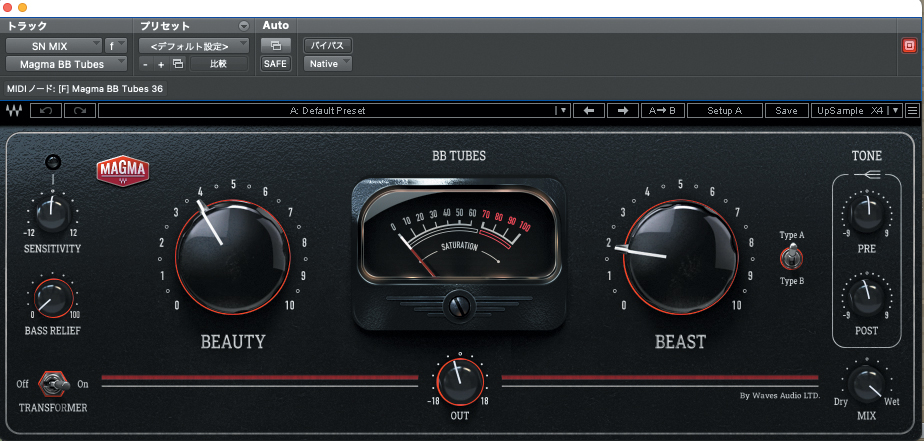Click the macOS minimize yellow button
This screenshot has width=924, height=441.
coord(22,8)
